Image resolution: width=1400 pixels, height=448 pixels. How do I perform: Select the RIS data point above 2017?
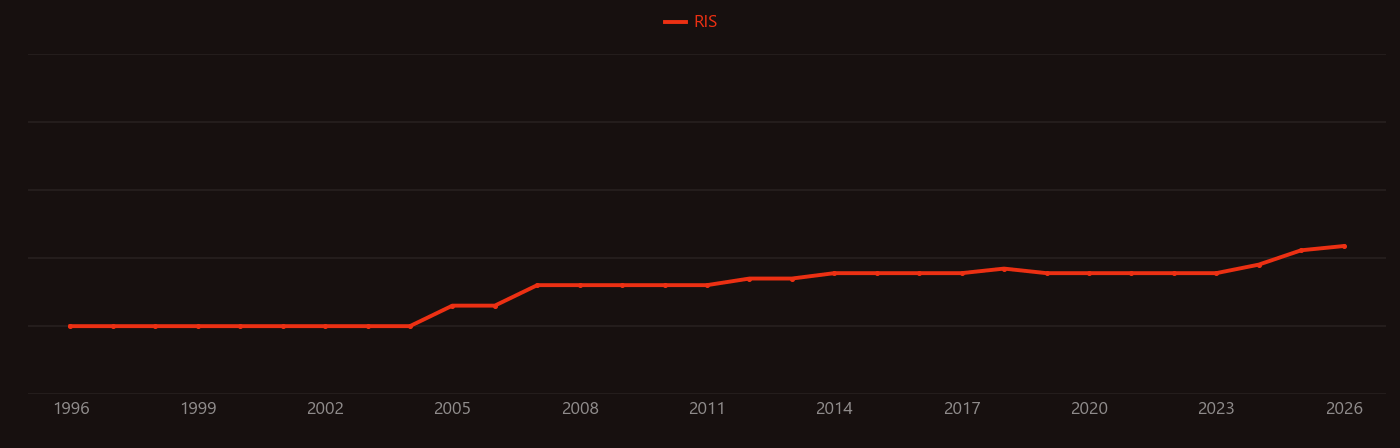coord(962,273)
